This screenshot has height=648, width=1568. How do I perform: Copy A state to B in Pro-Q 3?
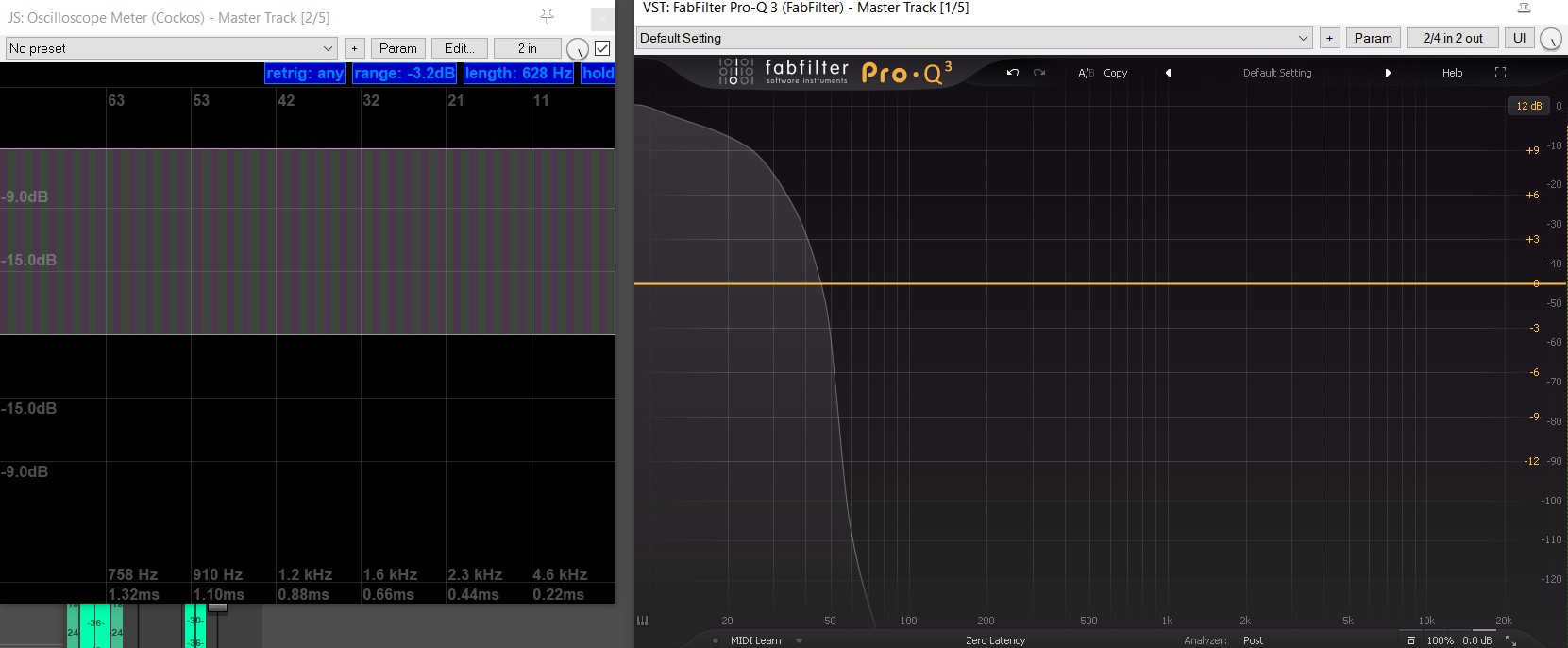[x=1115, y=73]
